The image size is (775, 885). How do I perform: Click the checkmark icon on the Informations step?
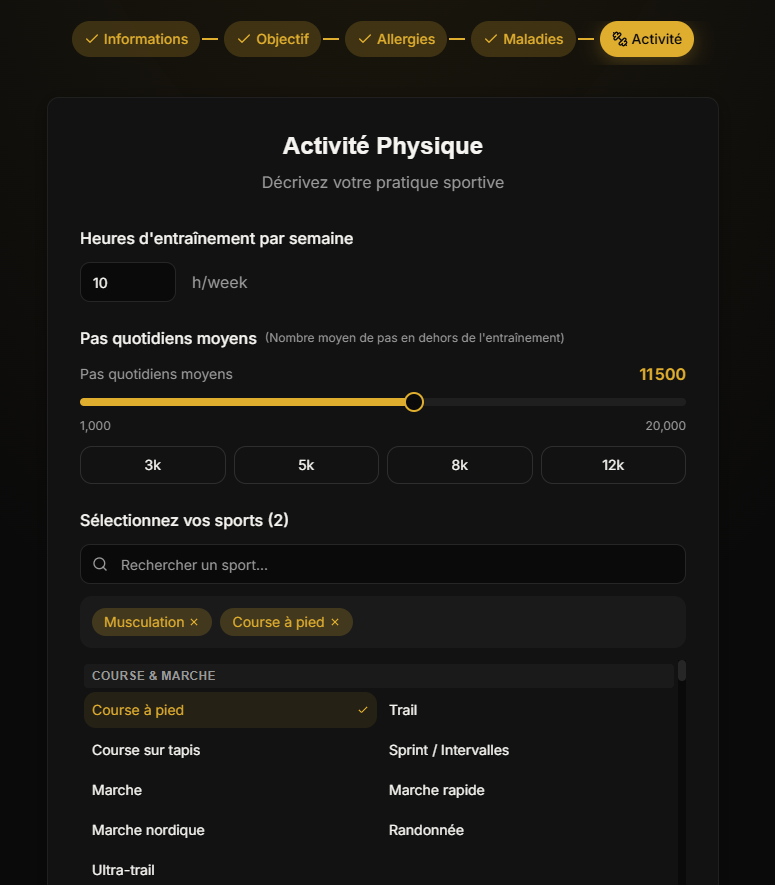92,39
